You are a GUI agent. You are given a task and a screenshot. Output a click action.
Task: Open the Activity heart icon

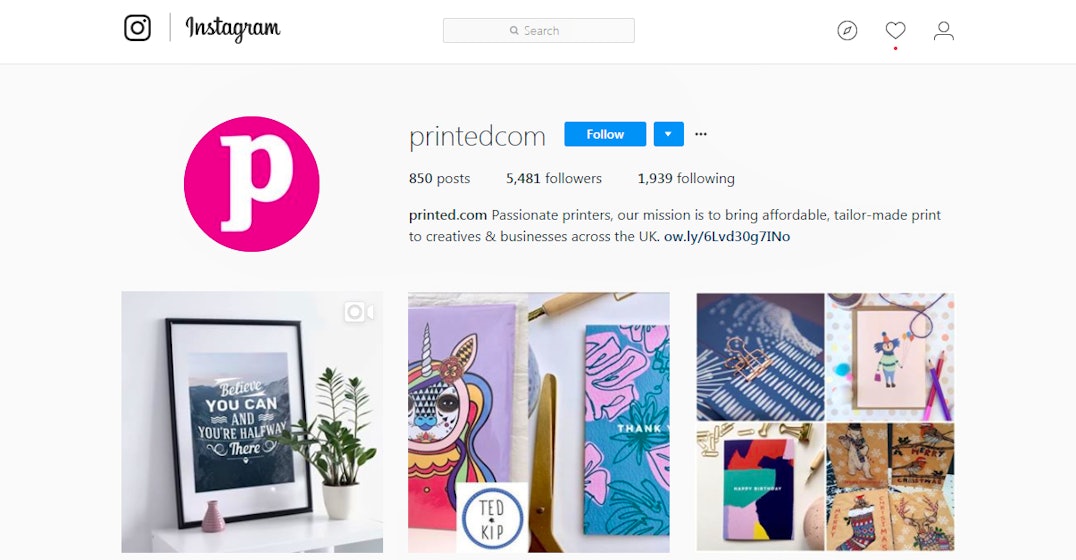click(x=896, y=30)
